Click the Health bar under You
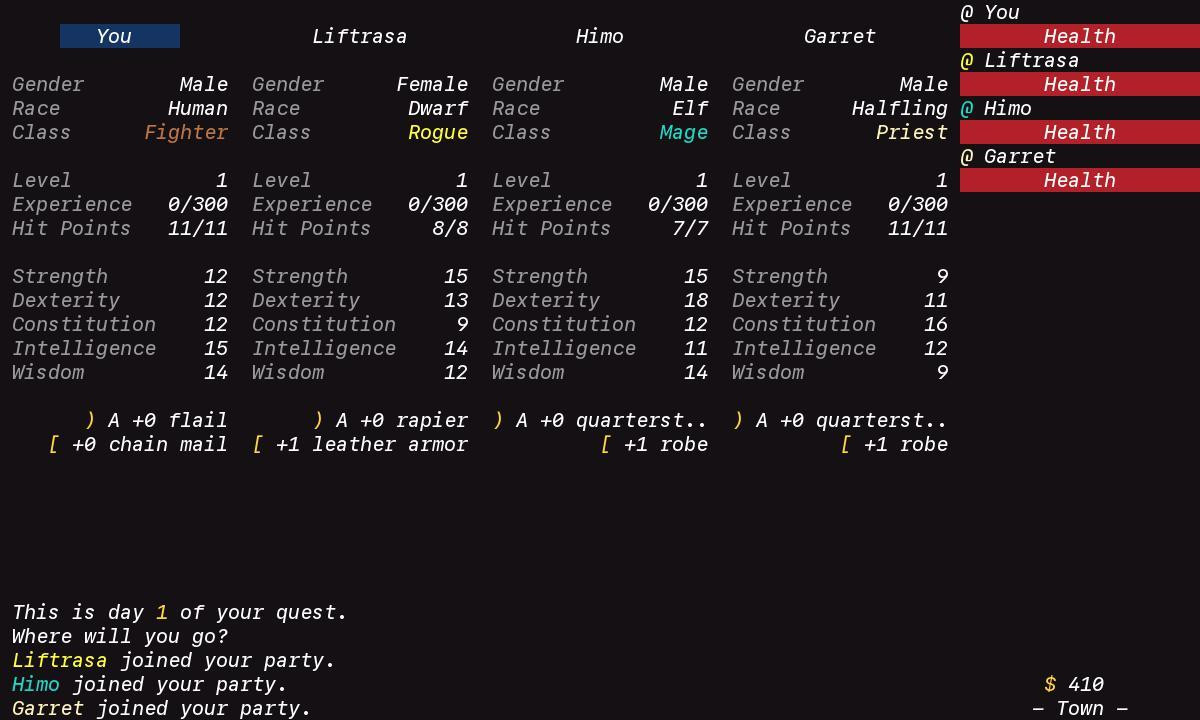Screen dimensions: 1200x720 coord(1080,37)
